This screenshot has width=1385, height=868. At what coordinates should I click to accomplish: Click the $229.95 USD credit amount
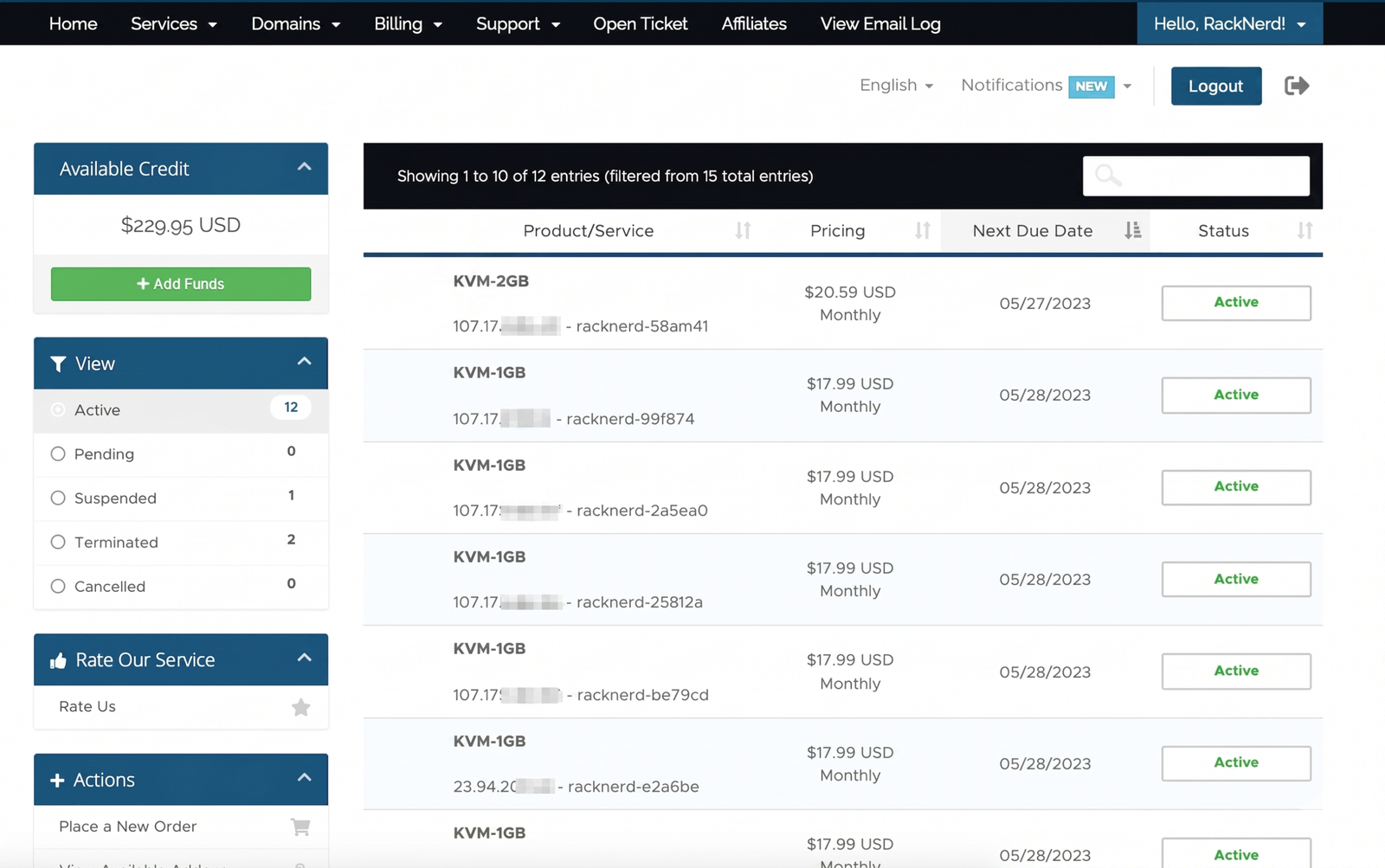click(181, 225)
